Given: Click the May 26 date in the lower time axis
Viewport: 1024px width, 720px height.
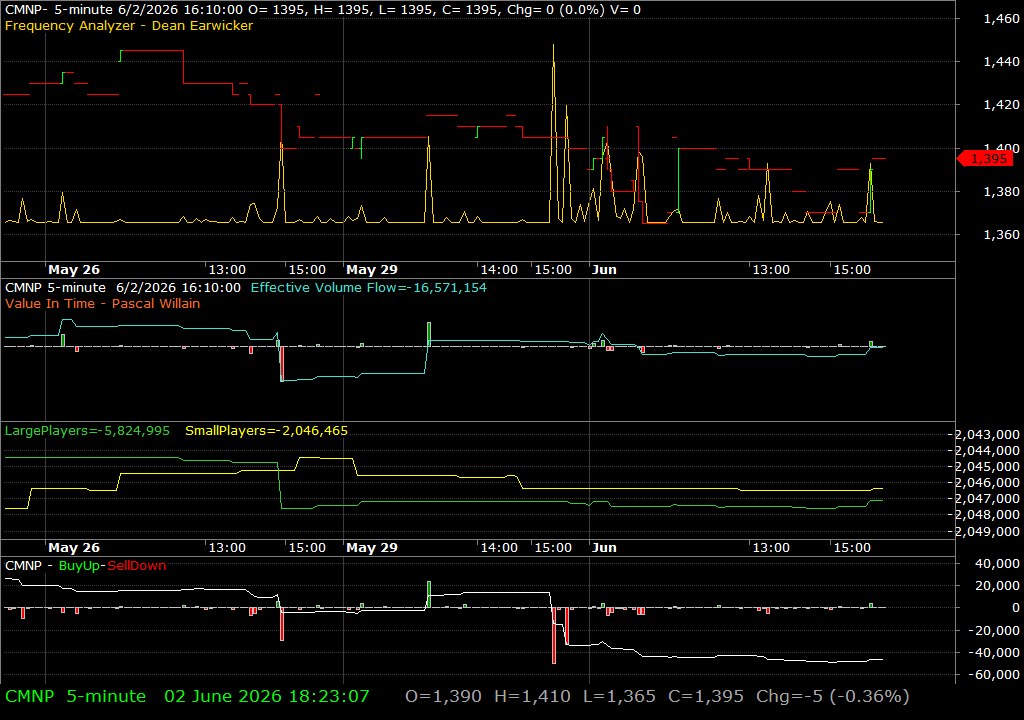Looking at the screenshot, I should click(74, 548).
